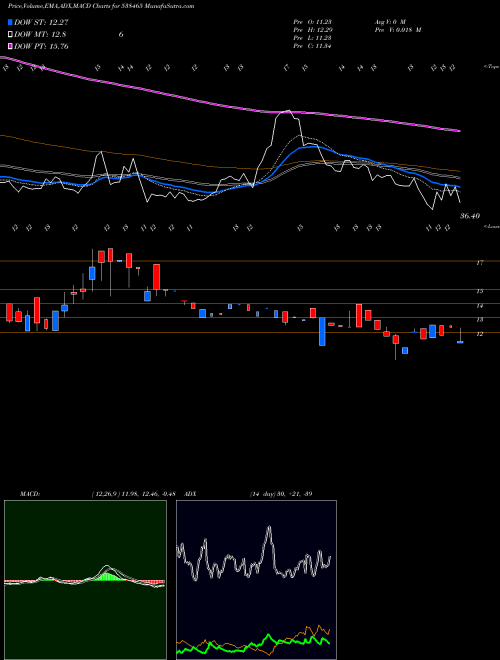Click the blue DOW ST legend swatch
The width and height of the screenshot is (500, 660).
(10, 22)
